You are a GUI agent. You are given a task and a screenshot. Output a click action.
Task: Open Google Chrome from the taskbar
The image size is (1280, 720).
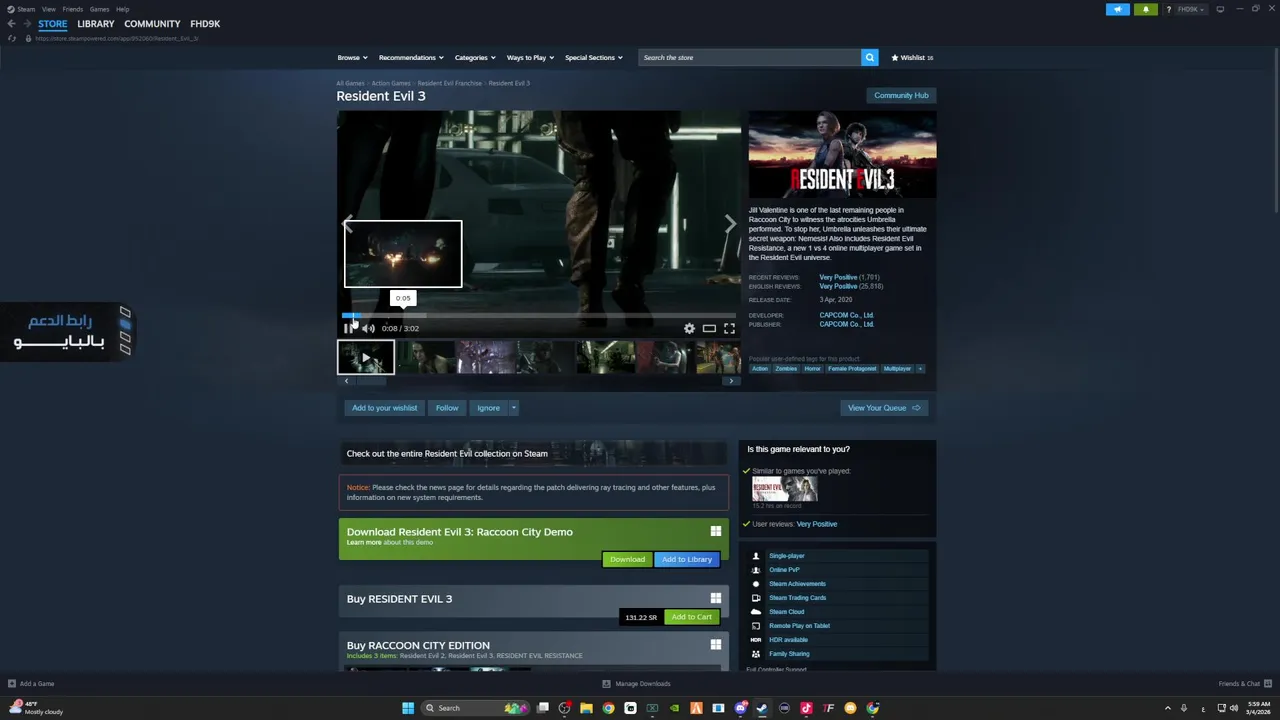pos(608,708)
